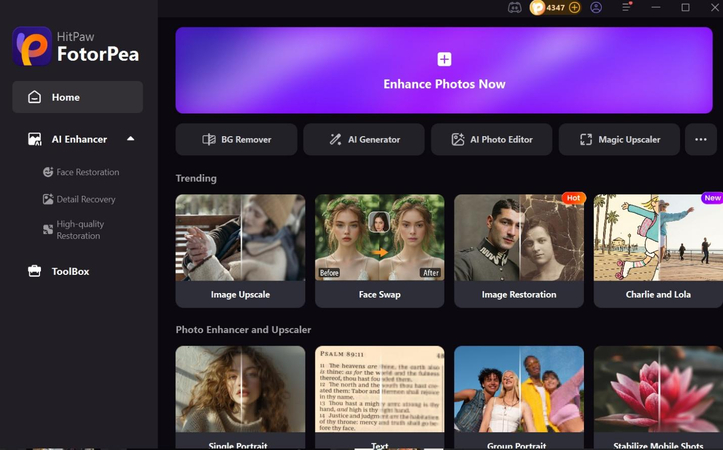723x450 pixels.
Task: Click the Charlie and Lola label
Action: click(658, 294)
